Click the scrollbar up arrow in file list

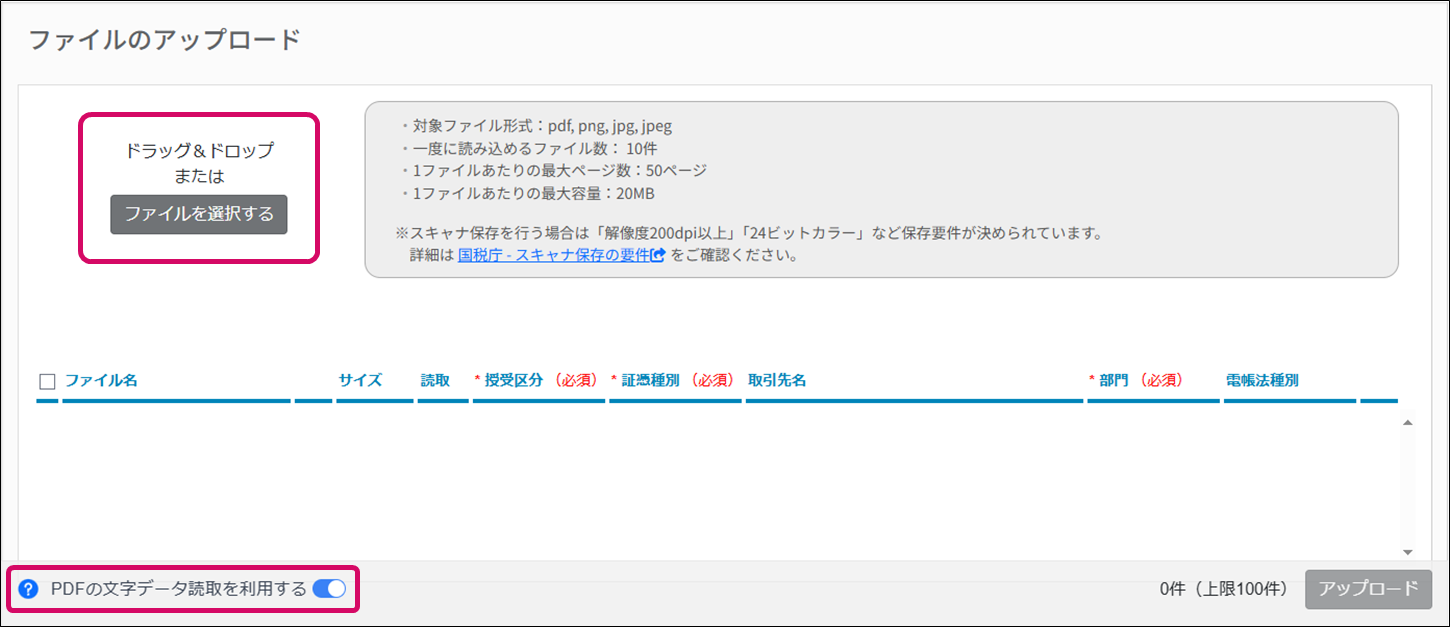(1407, 423)
